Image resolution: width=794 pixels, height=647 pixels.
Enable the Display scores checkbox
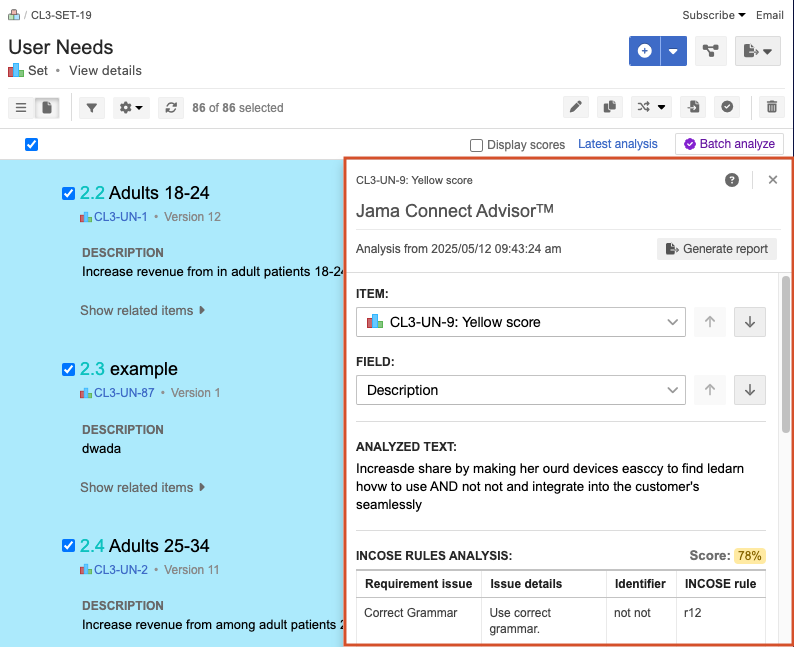pyautogui.click(x=476, y=145)
